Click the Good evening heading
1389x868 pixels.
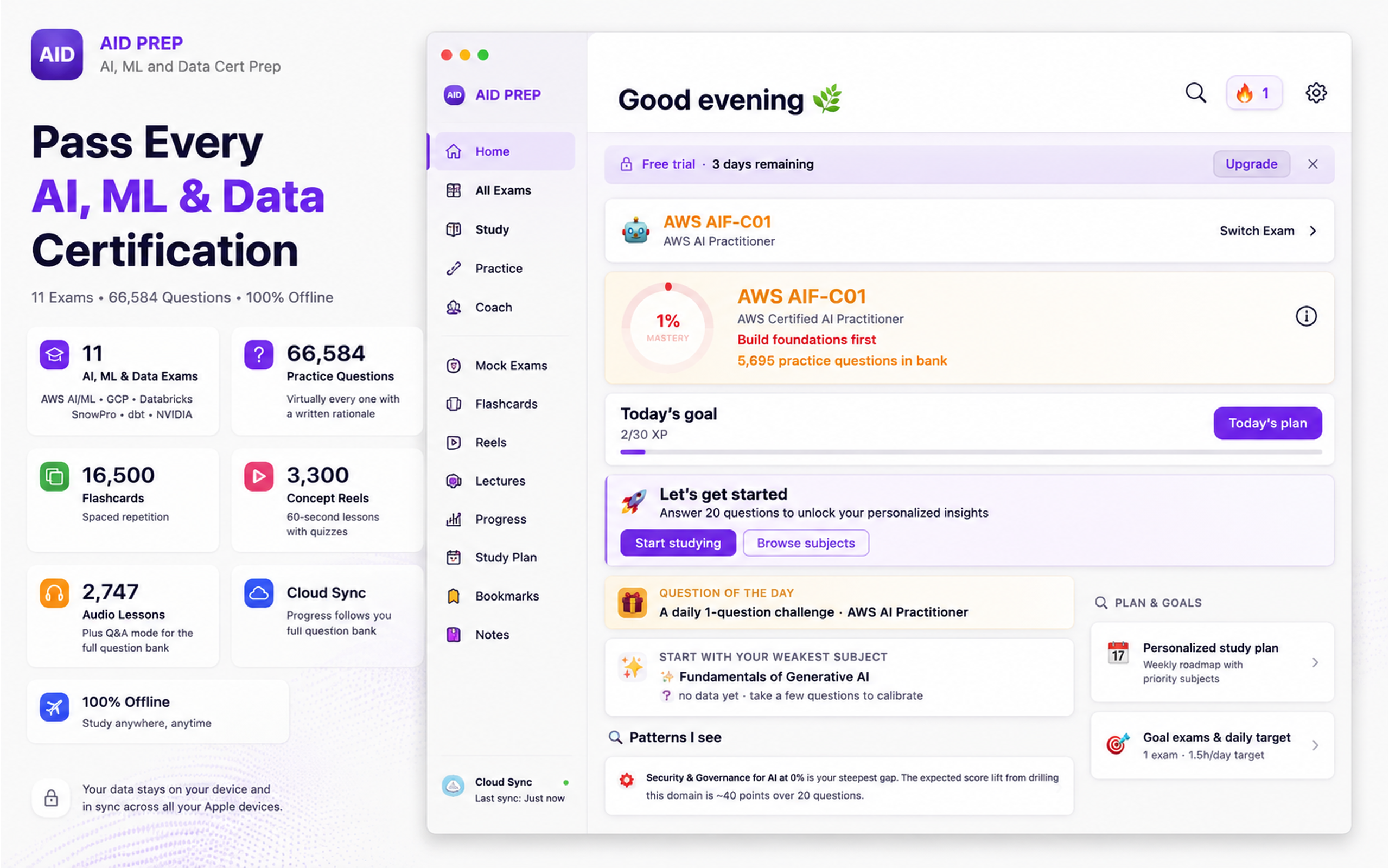(x=711, y=100)
